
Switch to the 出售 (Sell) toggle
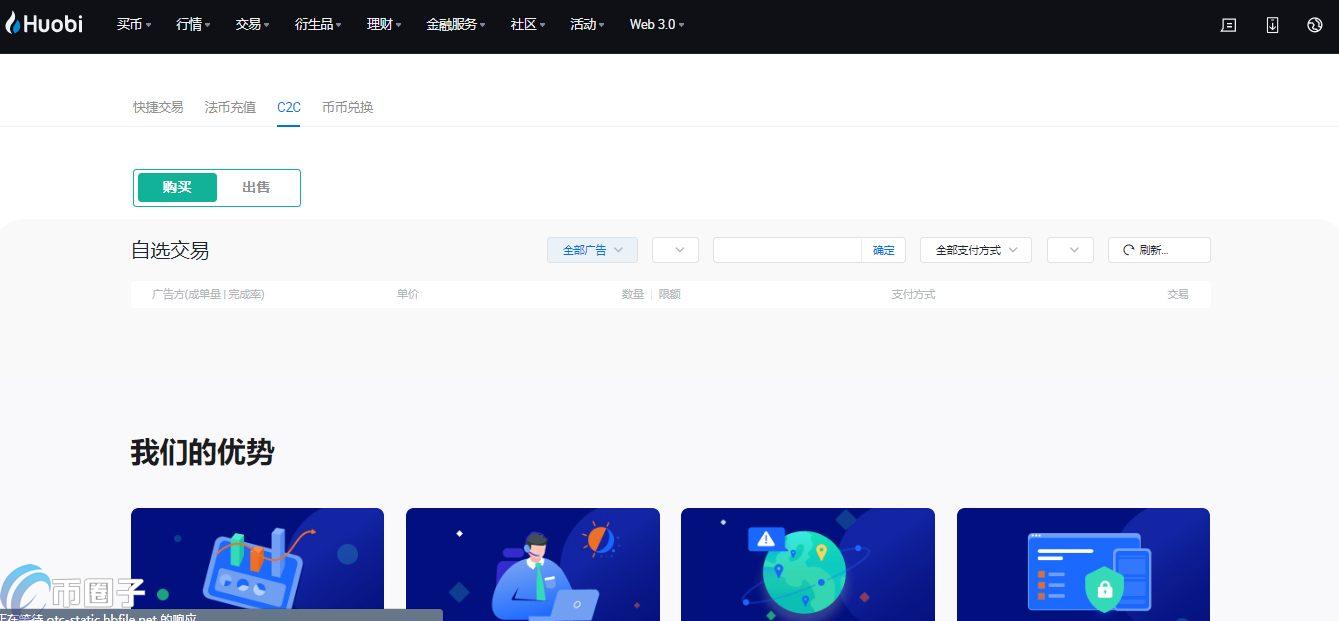point(256,187)
